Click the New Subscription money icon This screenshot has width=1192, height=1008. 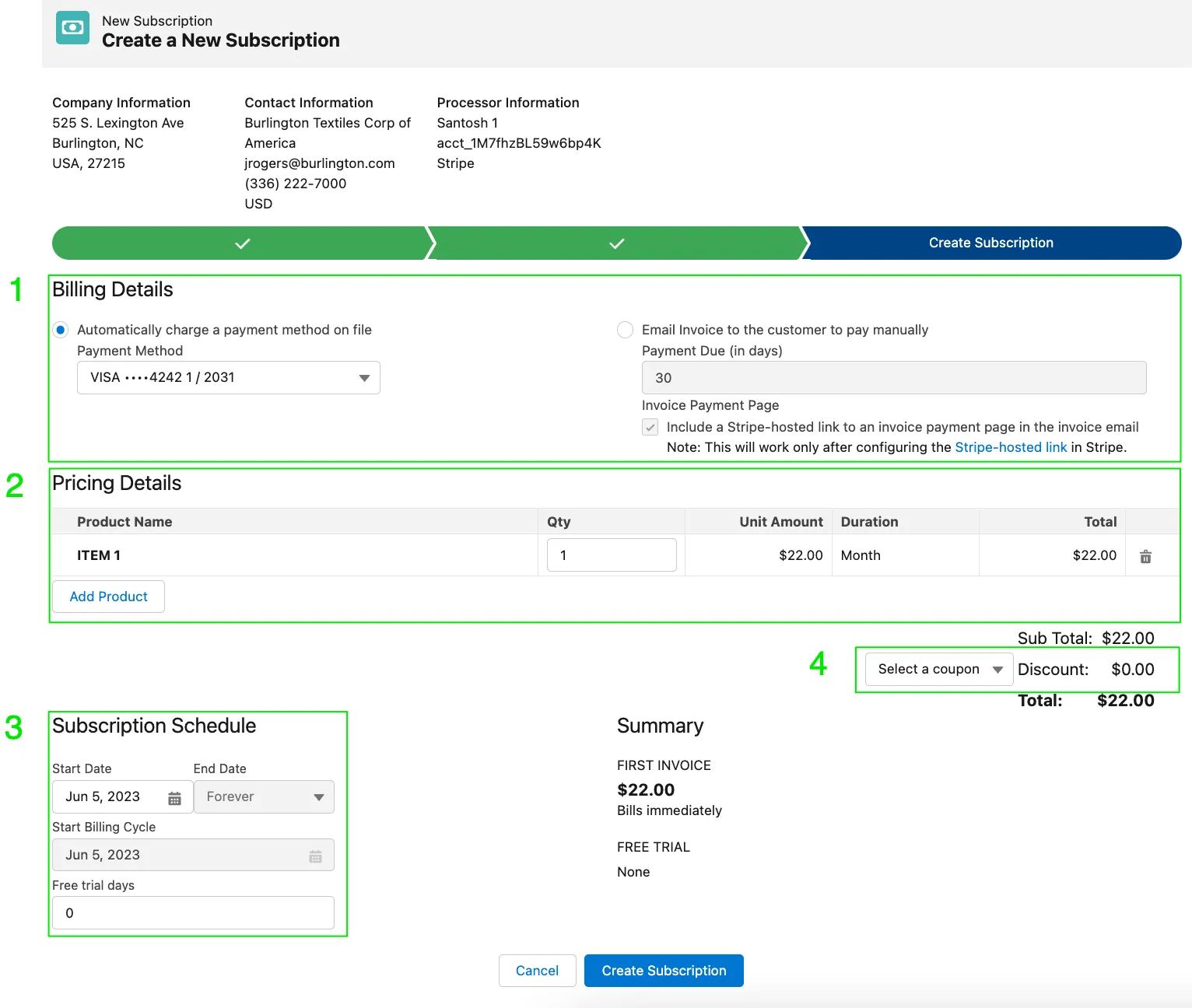72,28
